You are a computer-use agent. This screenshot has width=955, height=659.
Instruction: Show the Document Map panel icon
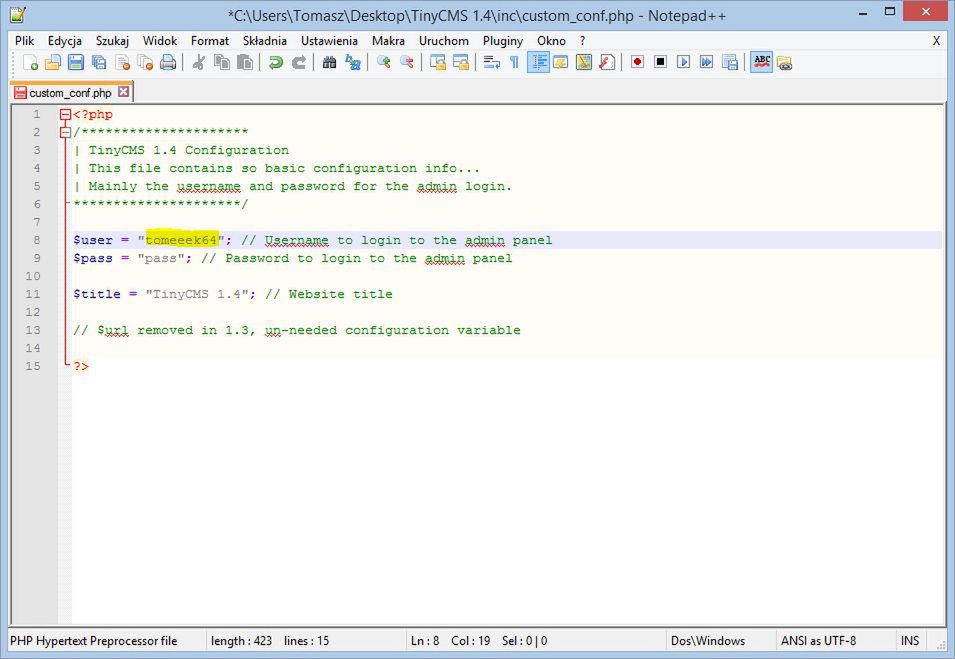(x=583, y=62)
